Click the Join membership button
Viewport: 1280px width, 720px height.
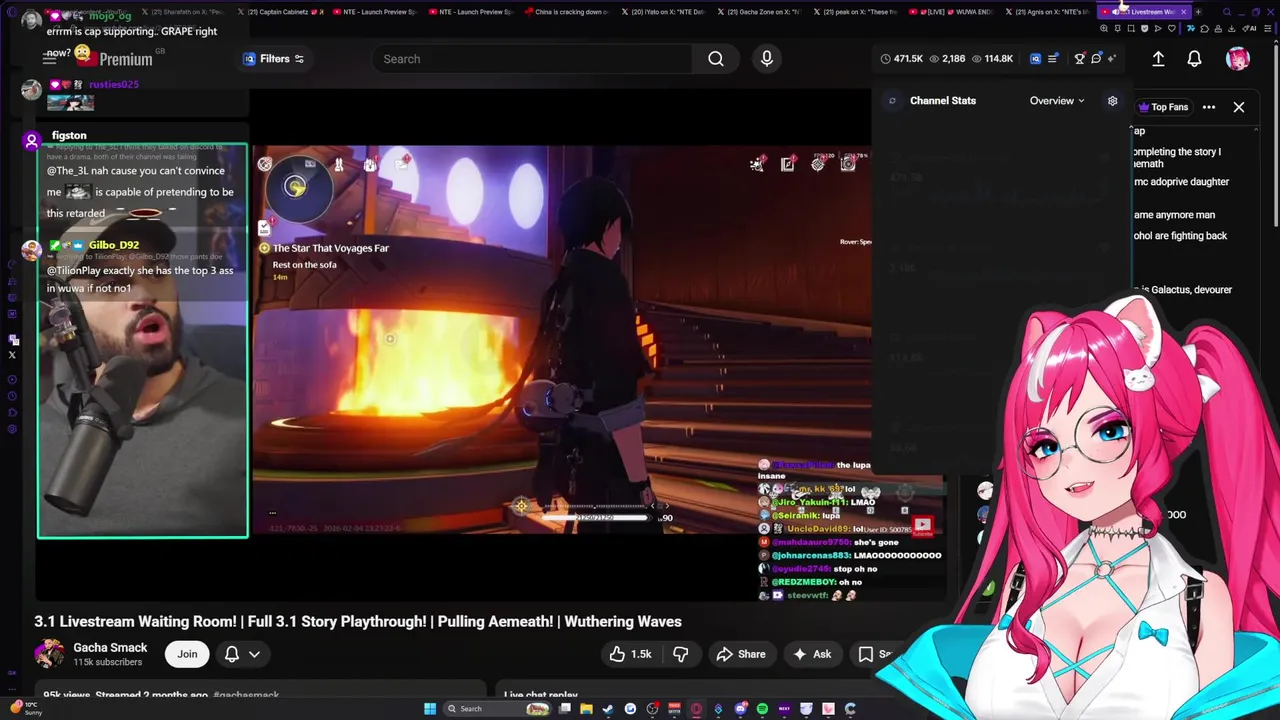pyautogui.click(x=187, y=654)
